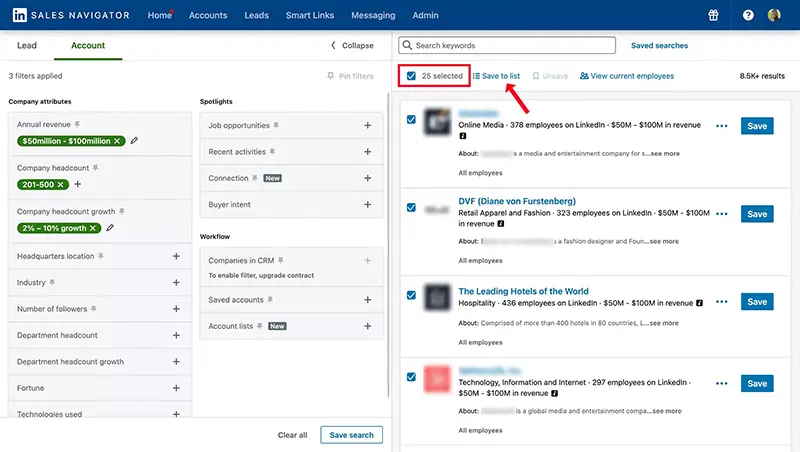Click the LinkedIn Sales Navigator logo

point(71,15)
